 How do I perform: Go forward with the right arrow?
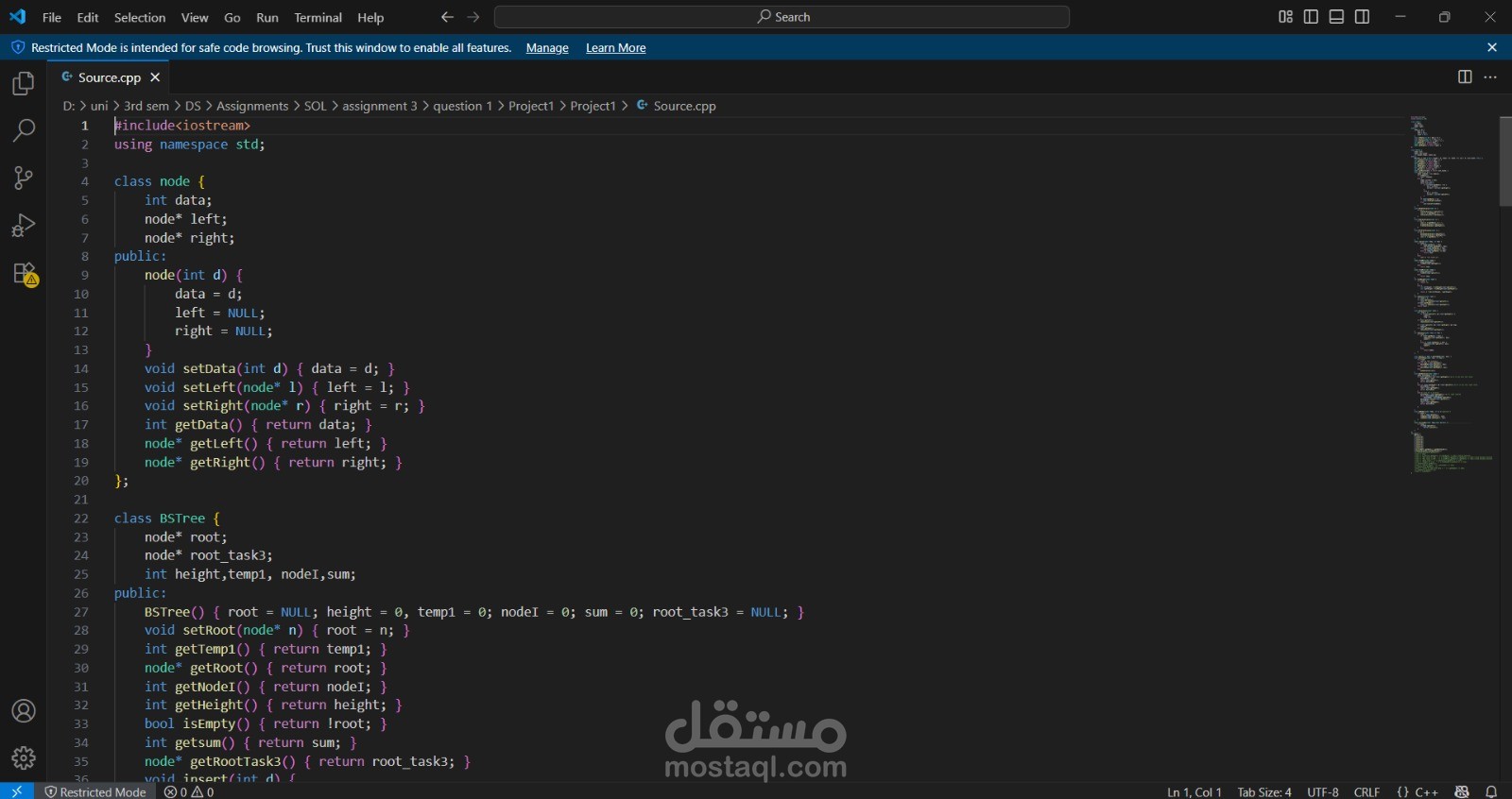point(473,17)
